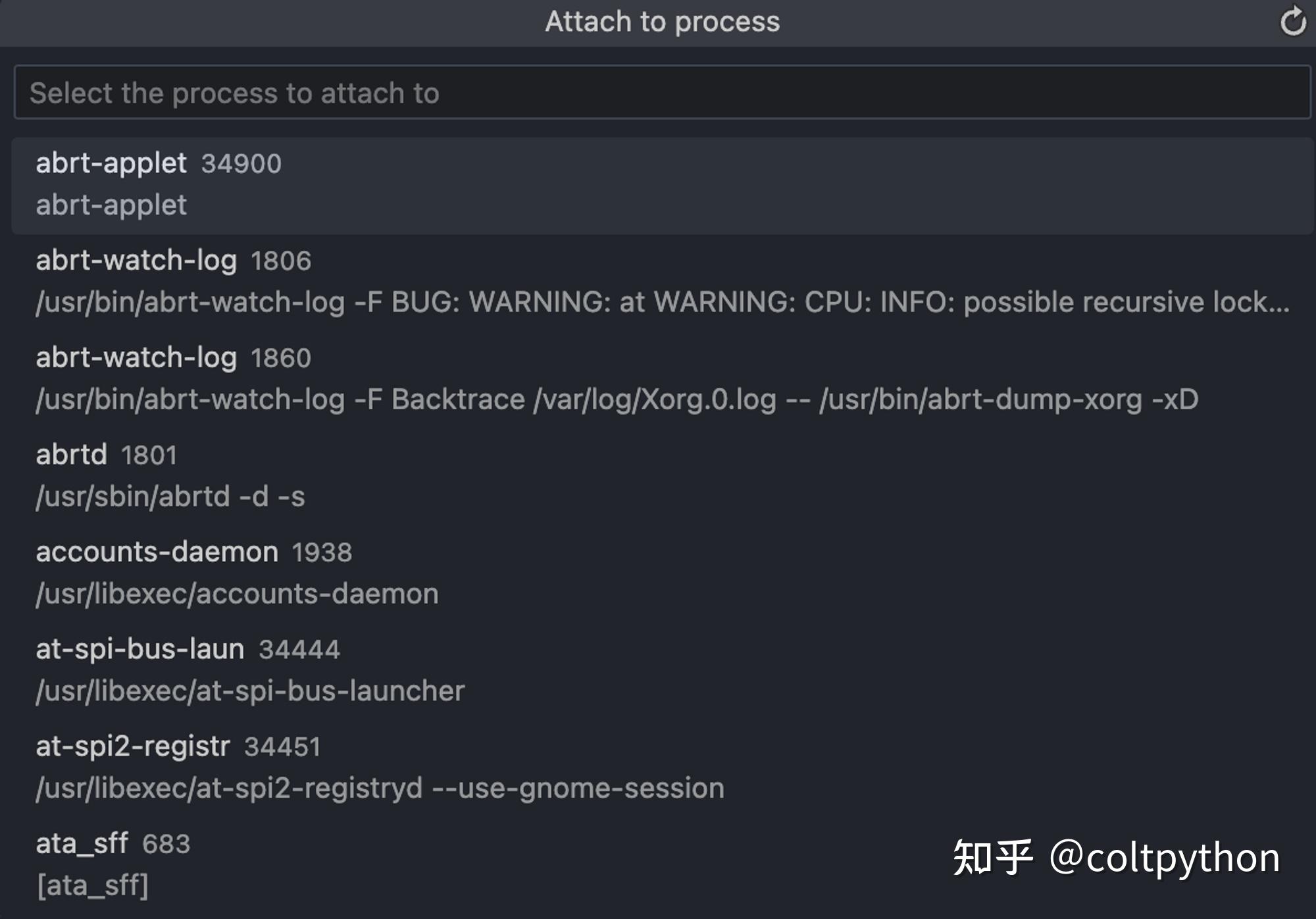Pick the at-spi-bus-laun 34444 entry

pyautogui.click(x=662, y=670)
